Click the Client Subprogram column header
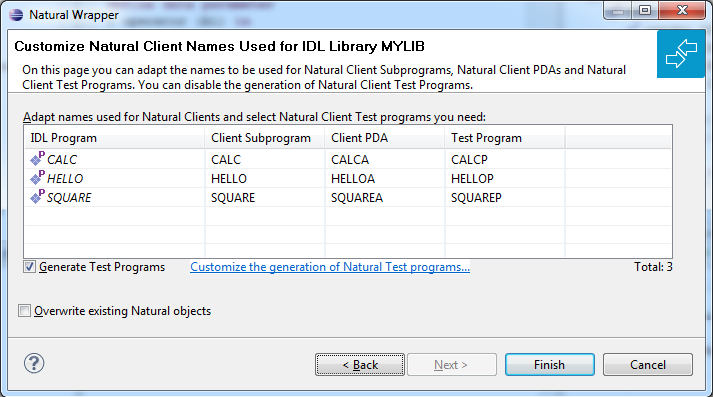The image size is (713, 397). [x=265, y=138]
